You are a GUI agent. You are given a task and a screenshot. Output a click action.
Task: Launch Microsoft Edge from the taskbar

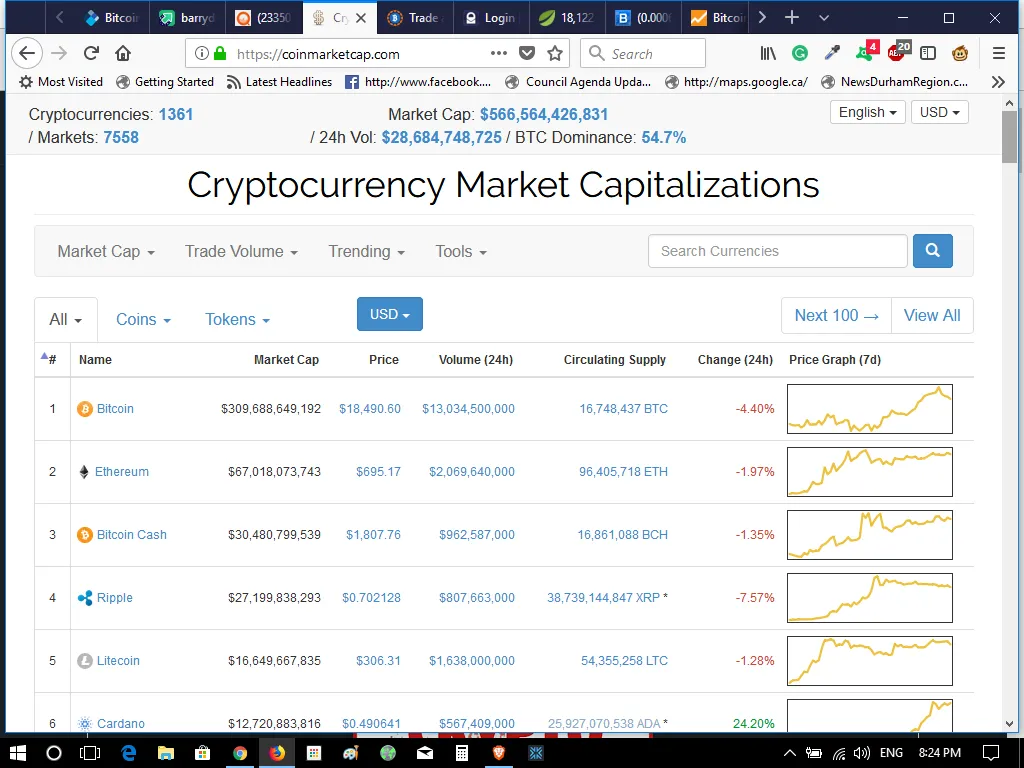(129, 753)
